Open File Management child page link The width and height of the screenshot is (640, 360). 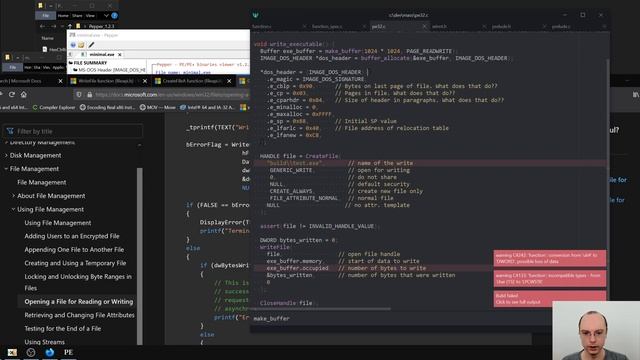coord(42,182)
